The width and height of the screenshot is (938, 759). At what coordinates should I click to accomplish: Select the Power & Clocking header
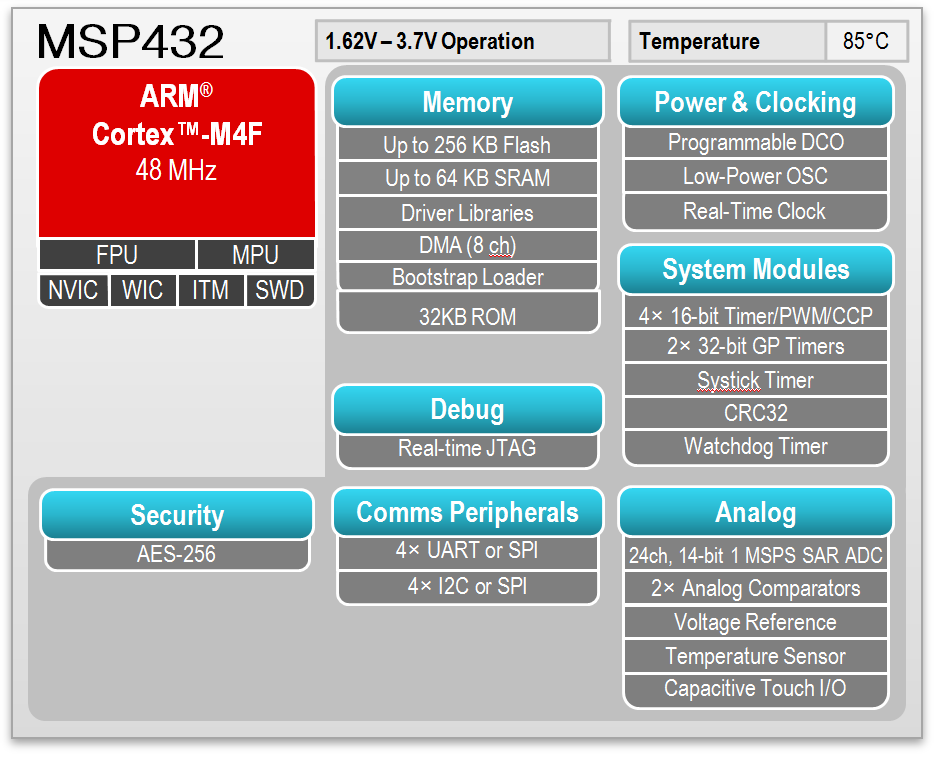pos(756,102)
